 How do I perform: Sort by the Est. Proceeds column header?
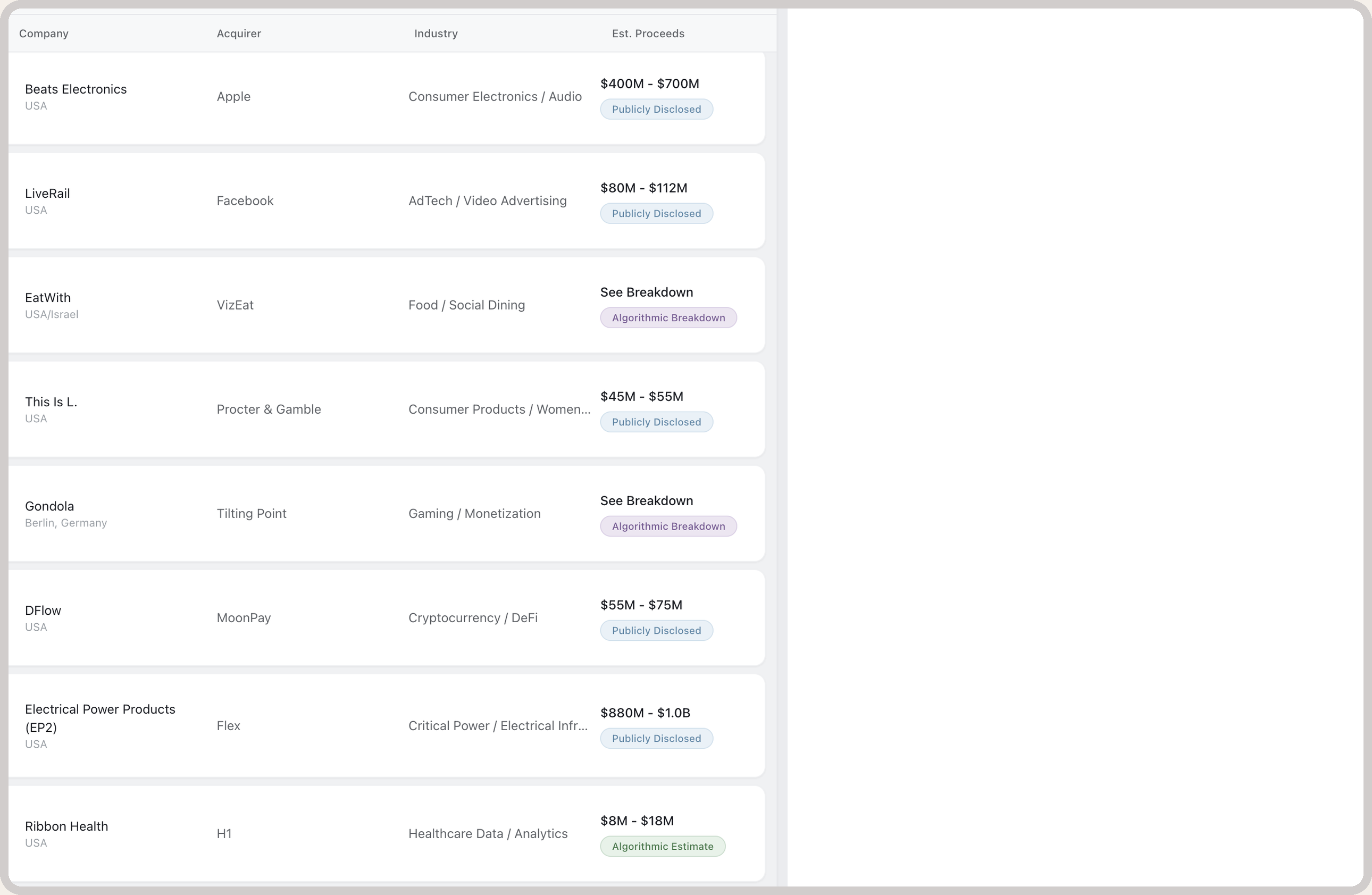tap(648, 34)
